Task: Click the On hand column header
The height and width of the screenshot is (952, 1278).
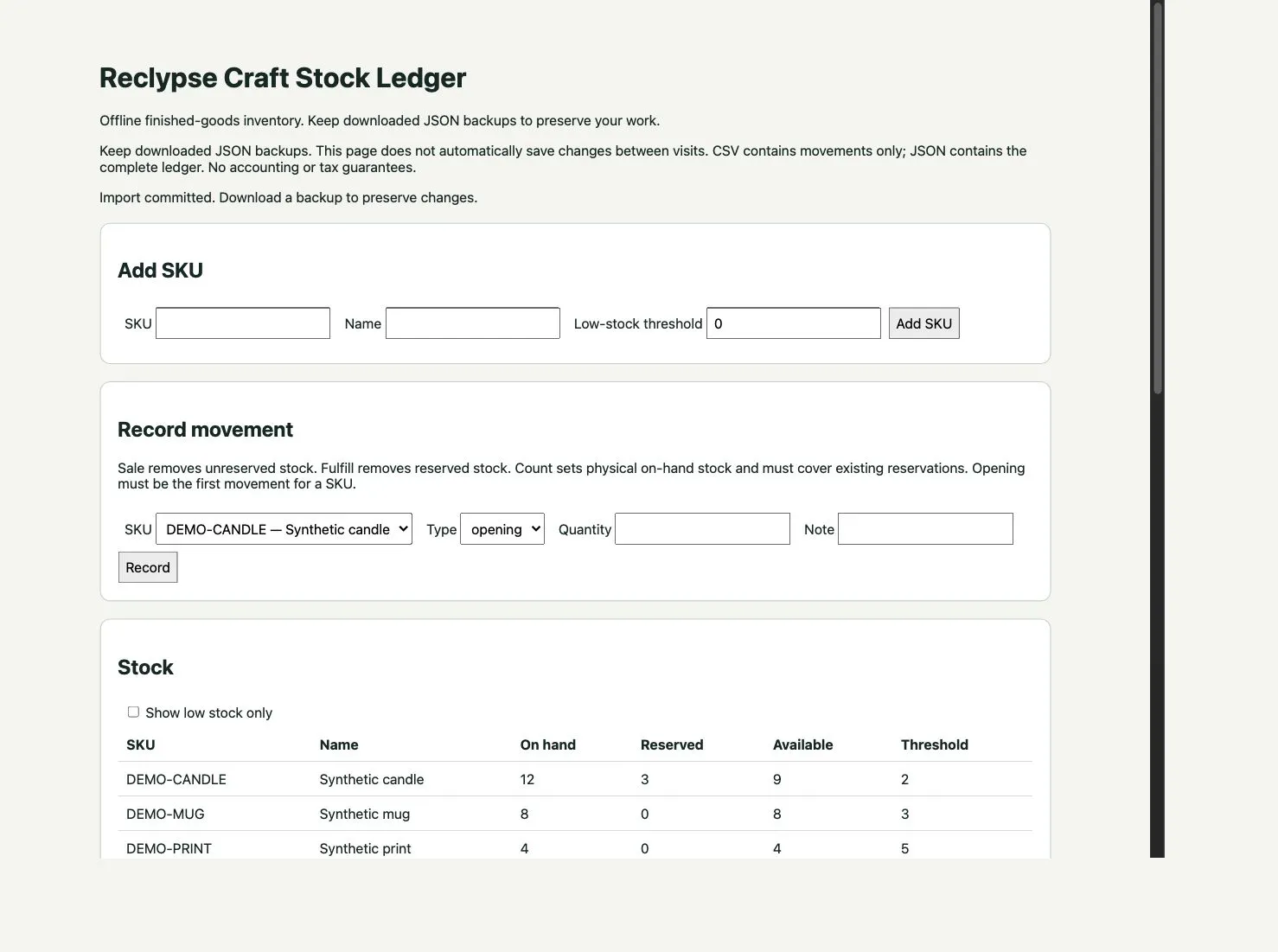Action: point(548,744)
